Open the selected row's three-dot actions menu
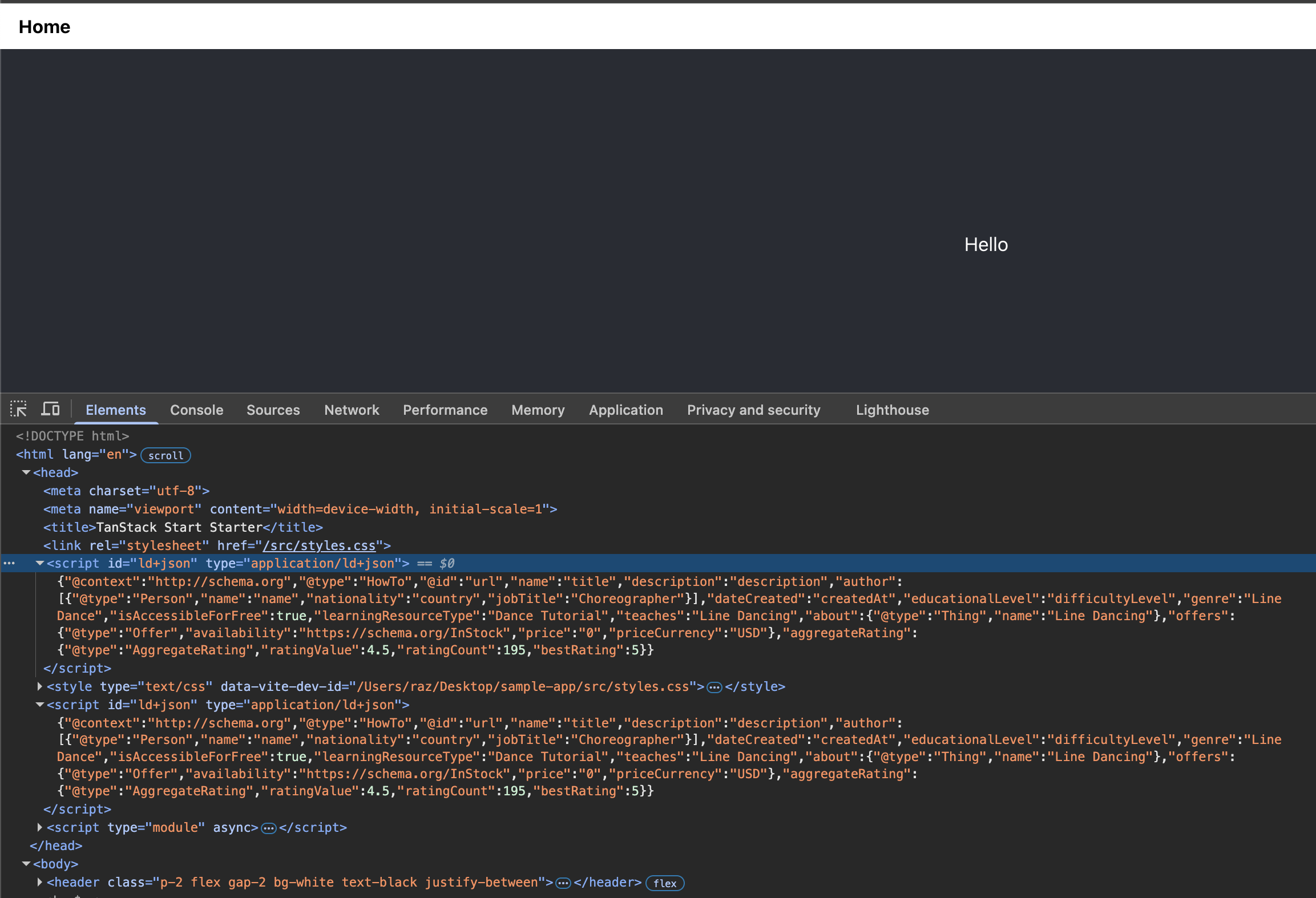 tap(9, 563)
